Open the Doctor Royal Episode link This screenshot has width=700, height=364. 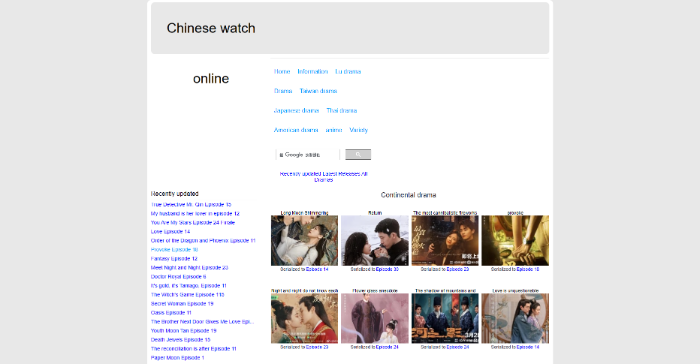(179, 276)
